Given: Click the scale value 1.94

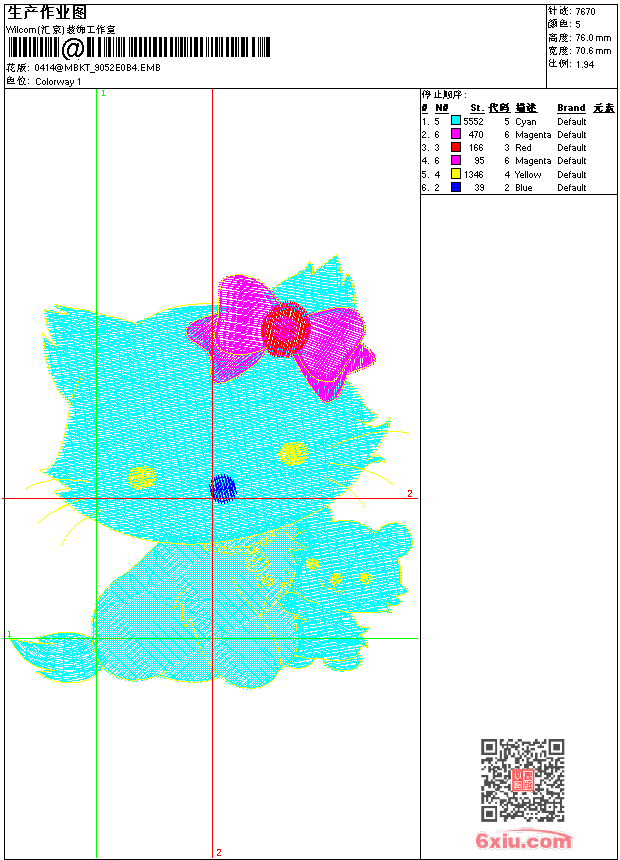Looking at the screenshot, I should 585,64.
